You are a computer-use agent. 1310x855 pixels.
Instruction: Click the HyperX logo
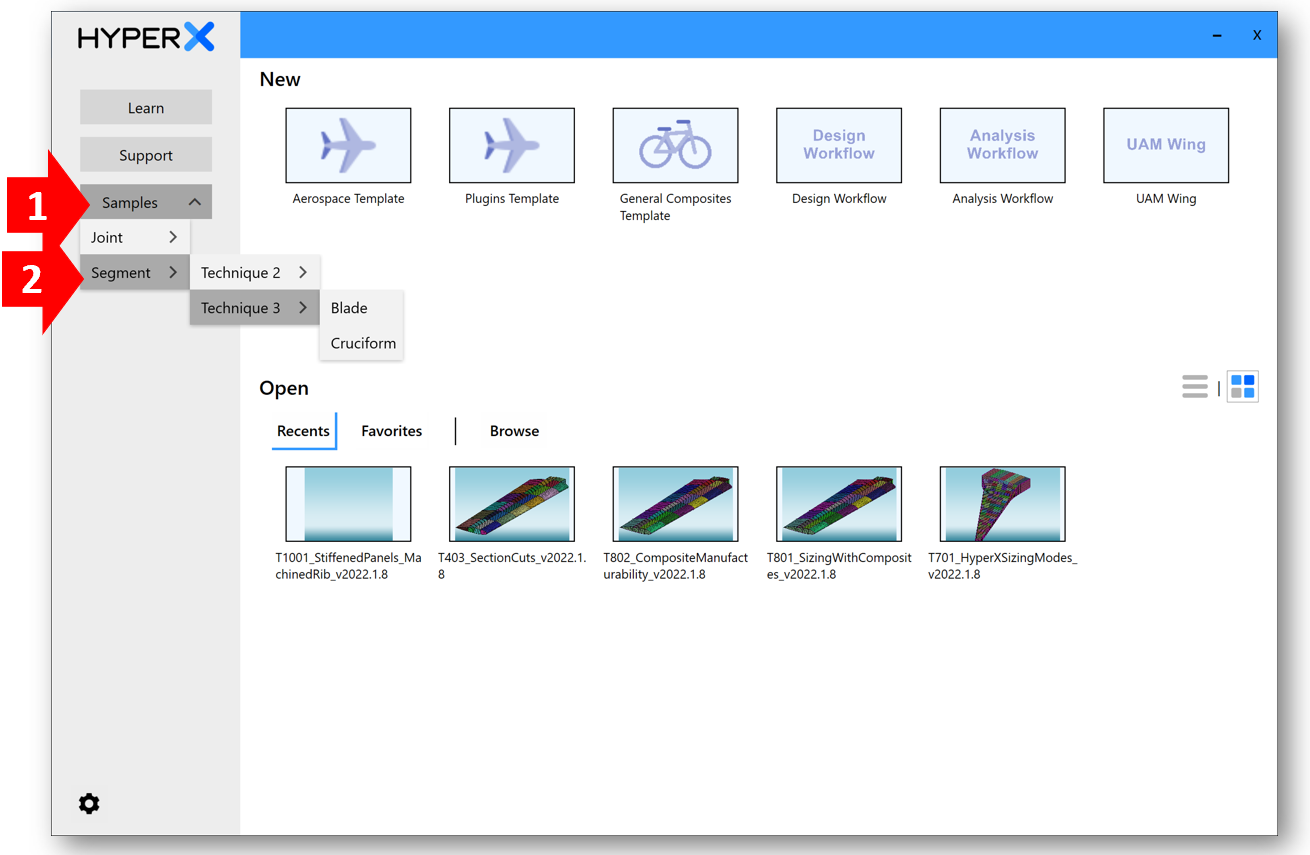tap(146, 38)
